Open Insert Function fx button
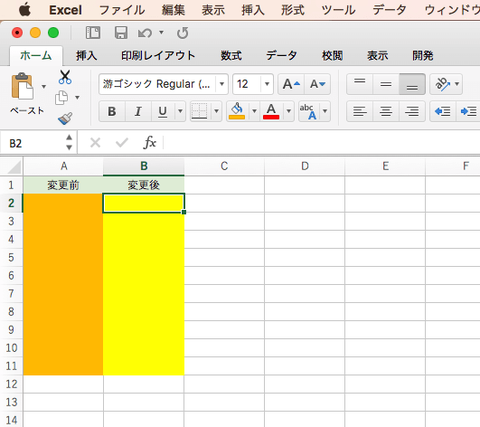Screen dimensions: 480x427 [x=150, y=143]
